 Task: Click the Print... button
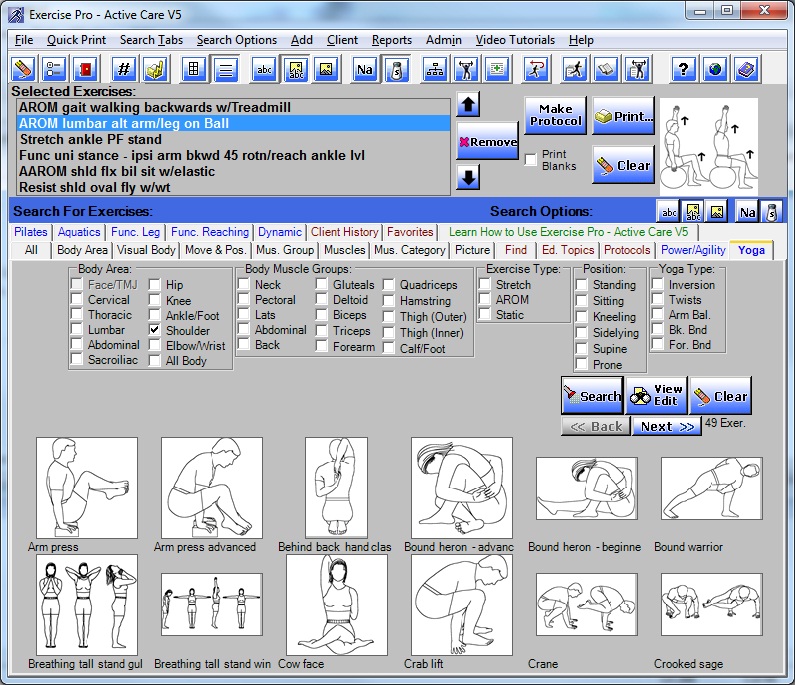(624, 116)
